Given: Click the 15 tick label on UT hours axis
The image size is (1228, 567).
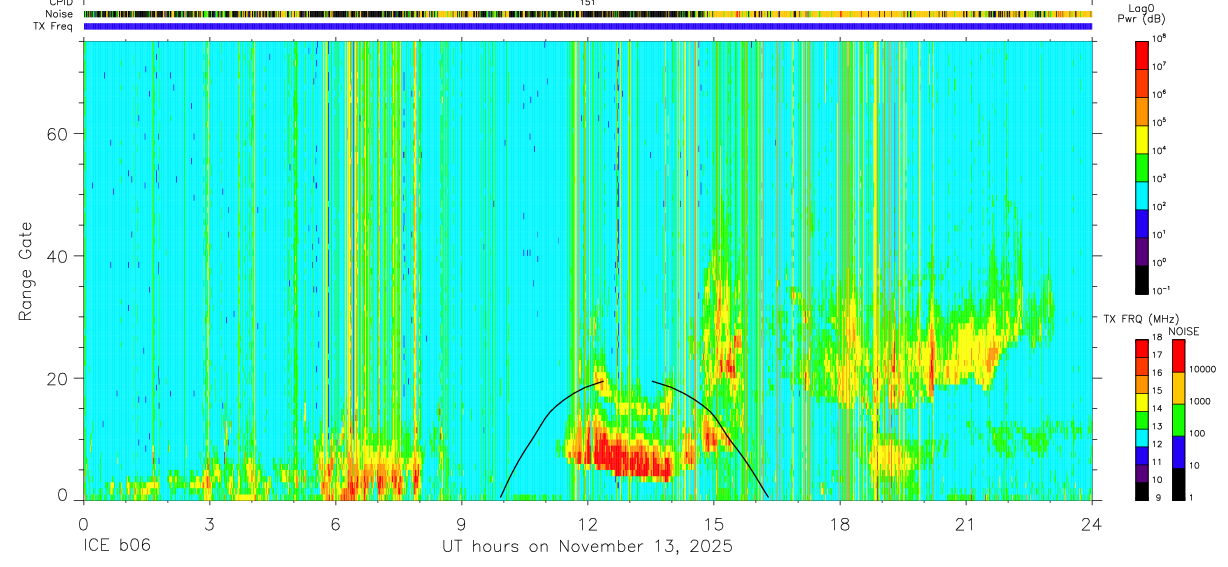Looking at the screenshot, I should coord(713,525).
